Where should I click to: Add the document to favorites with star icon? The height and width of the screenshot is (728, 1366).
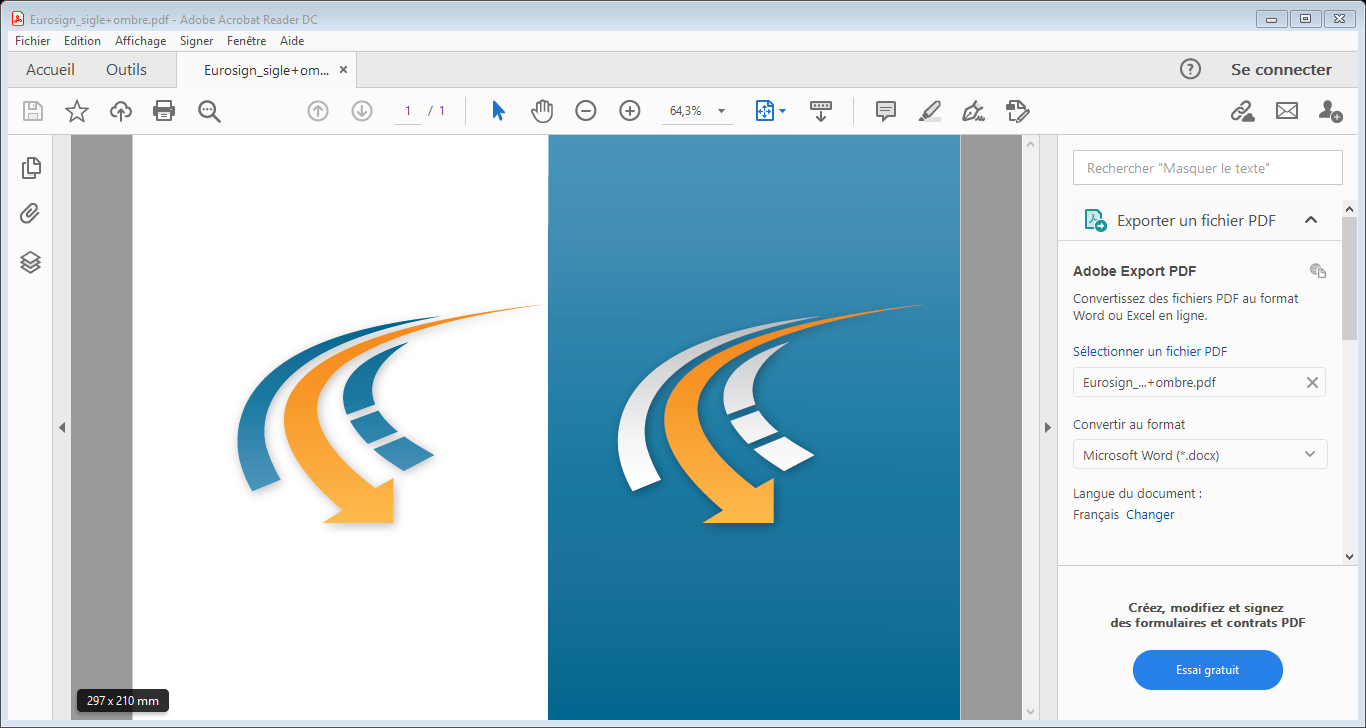[x=77, y=111]
